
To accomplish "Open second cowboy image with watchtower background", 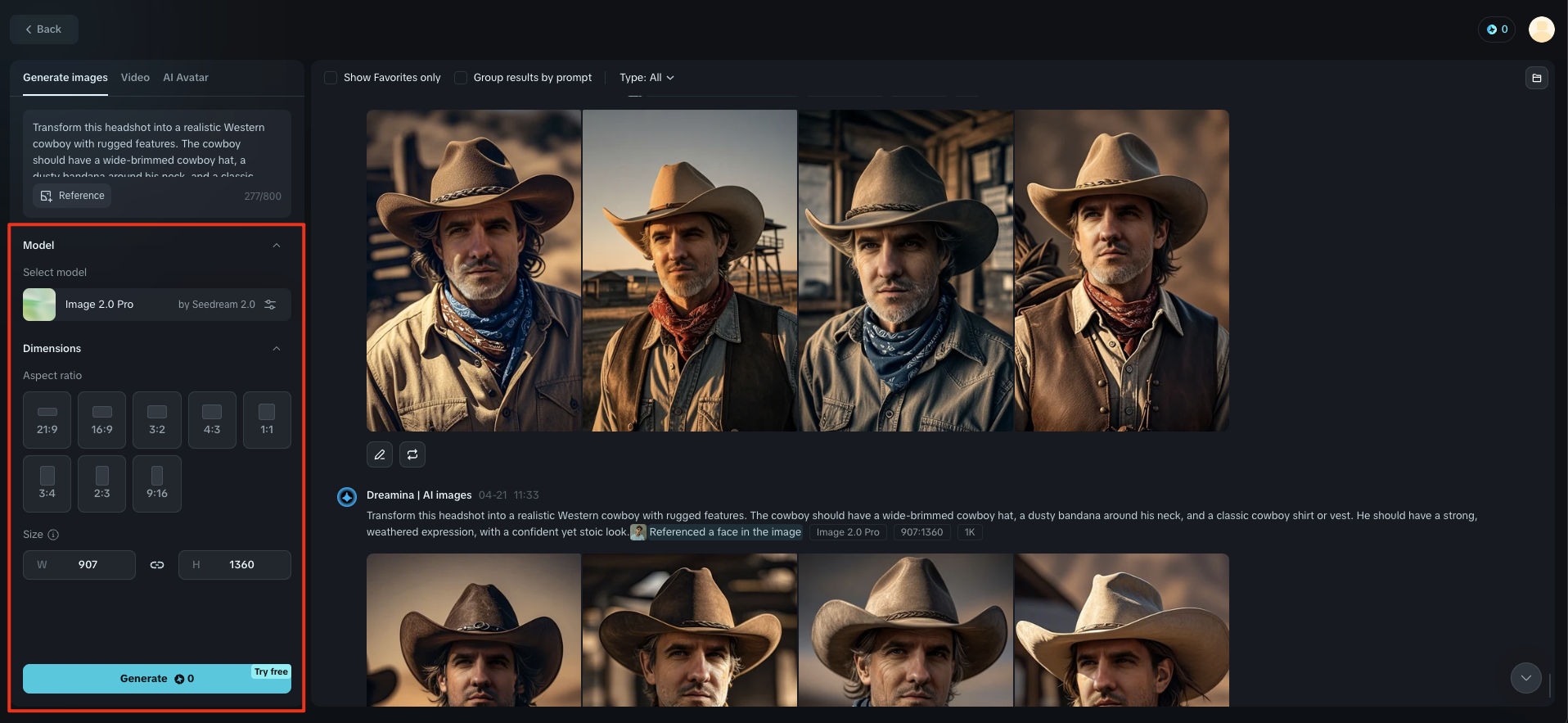I will click(x=690, y=271).
